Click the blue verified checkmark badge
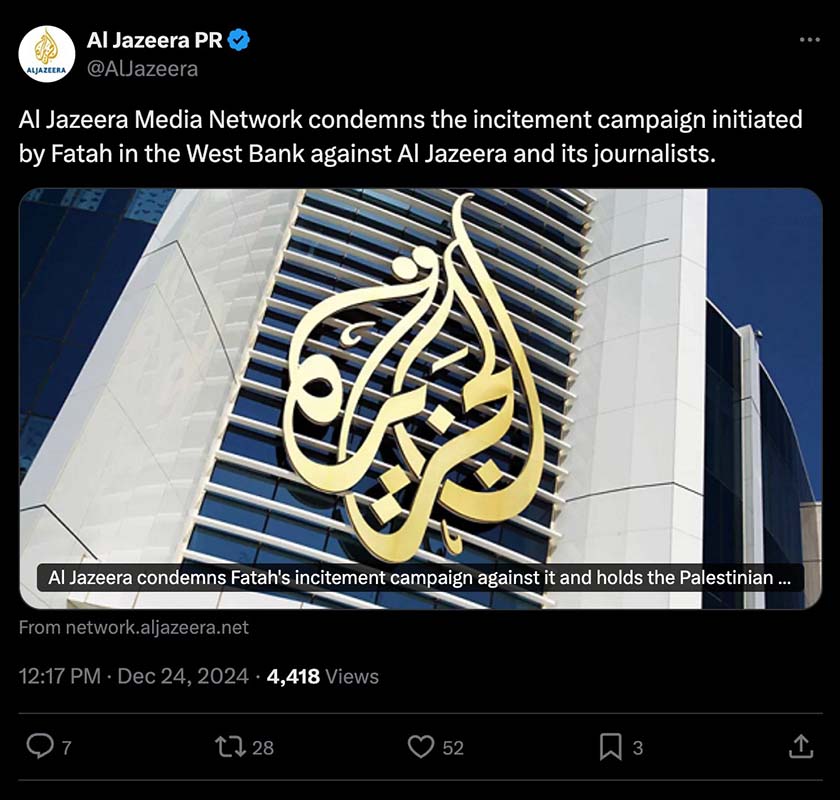This screenshot has width=840, height=800. pyautogui.click(x=239, y=41)
